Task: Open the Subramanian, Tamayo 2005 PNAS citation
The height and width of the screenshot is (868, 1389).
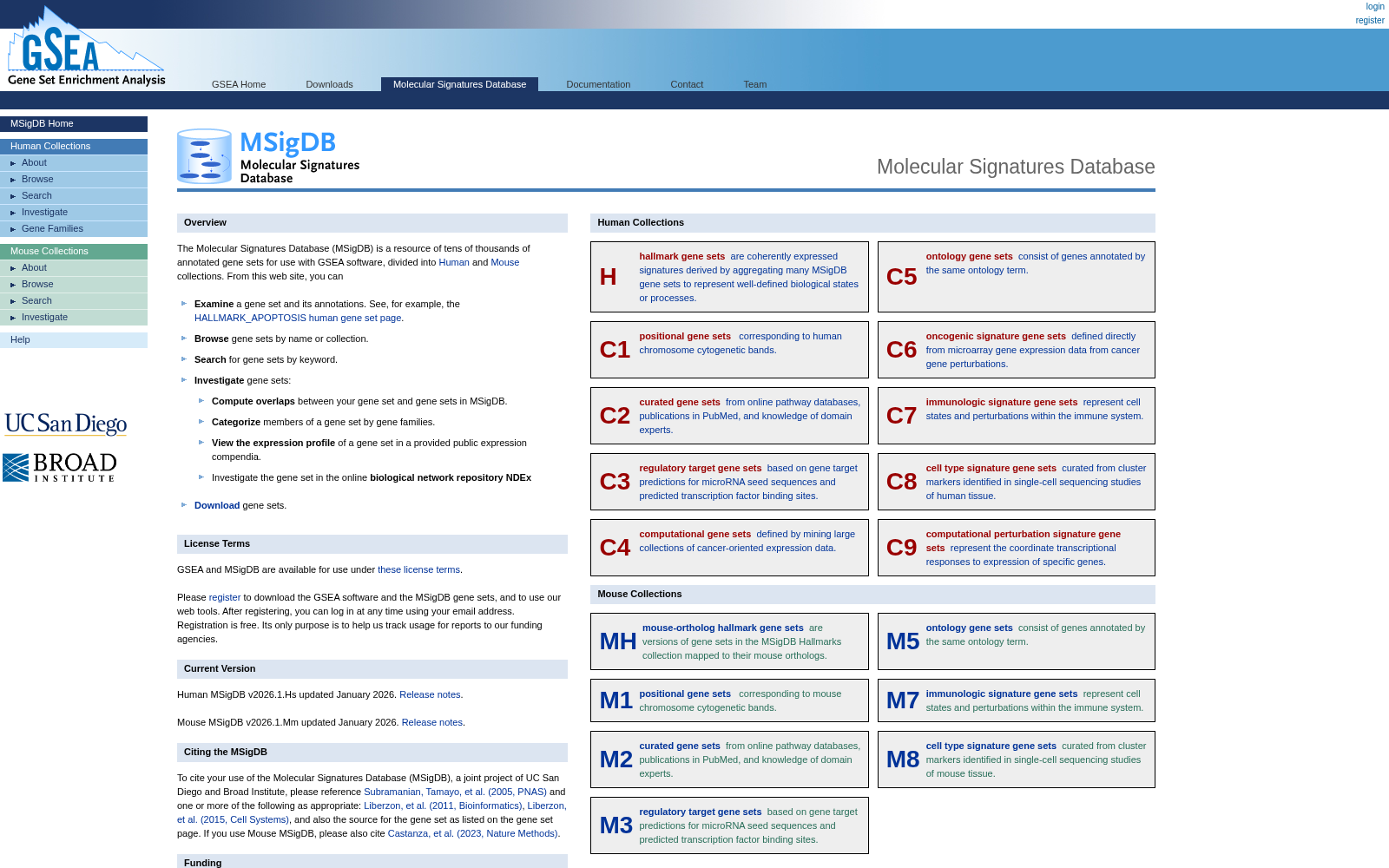Action: 455,792
